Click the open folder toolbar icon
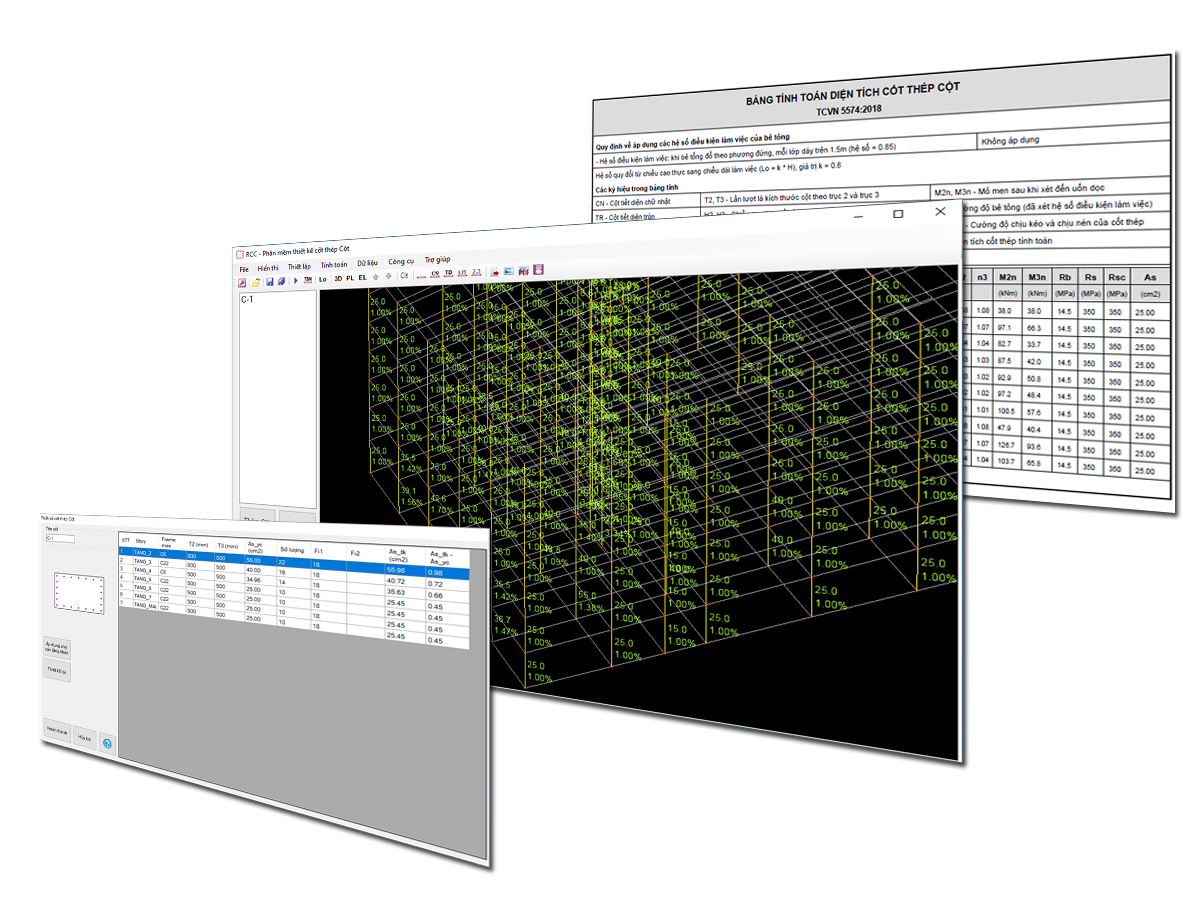The width and height of the screenshot is (1200, 900). click(256, 282)
